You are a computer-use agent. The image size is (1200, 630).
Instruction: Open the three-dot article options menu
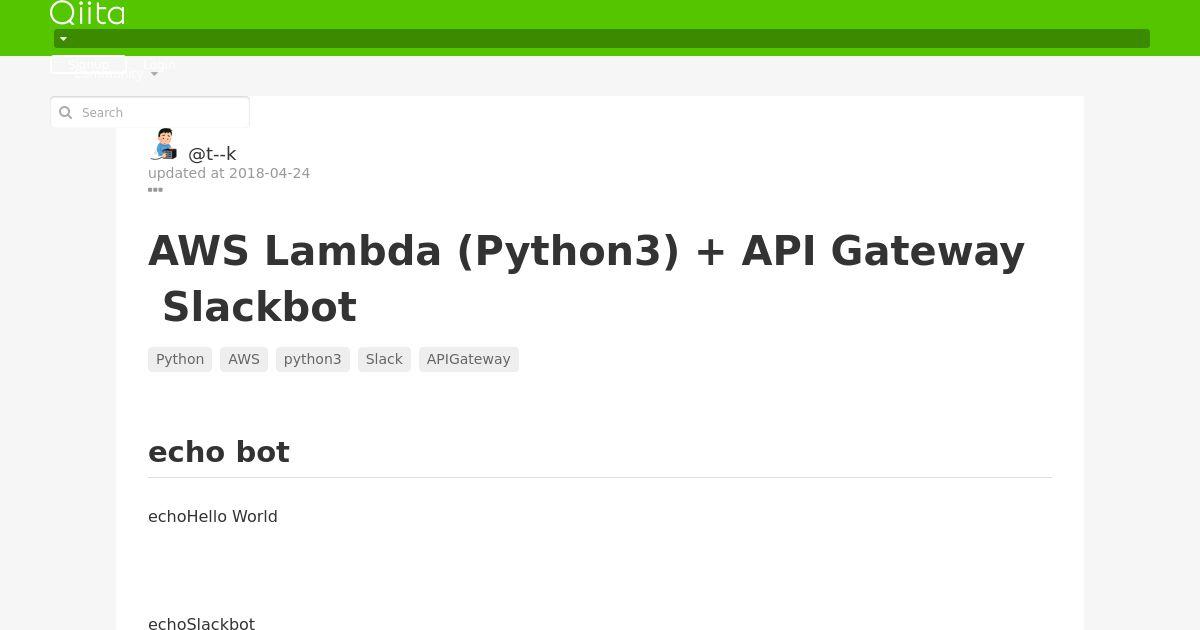click(x=155, y=189)
